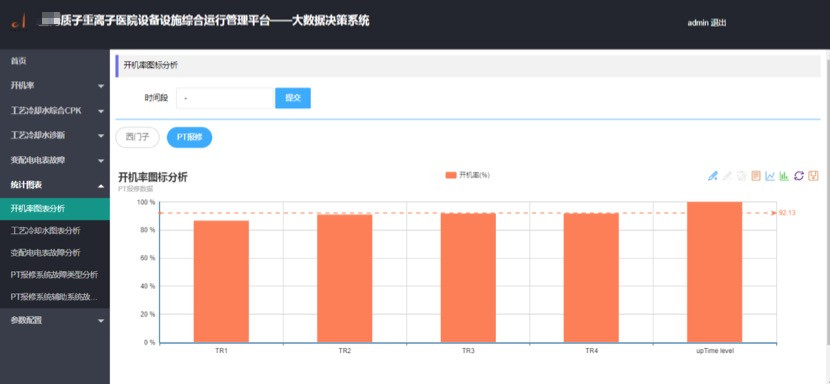The height and width of the screenshot is (384, 830).
Task: Open PT报修系统故障类型分析 menu item
Action: tap(55, 275)
